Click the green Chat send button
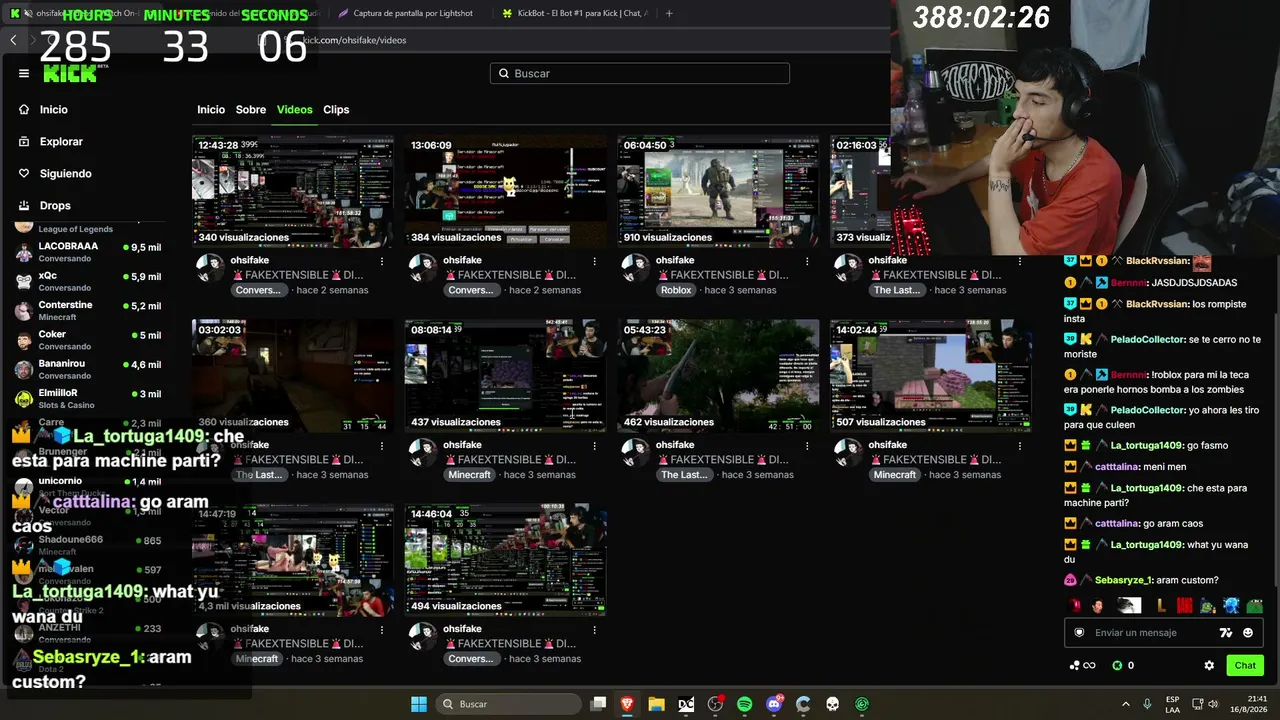The width and height of the screenshot is (1280, 720). click(1245, 665)
